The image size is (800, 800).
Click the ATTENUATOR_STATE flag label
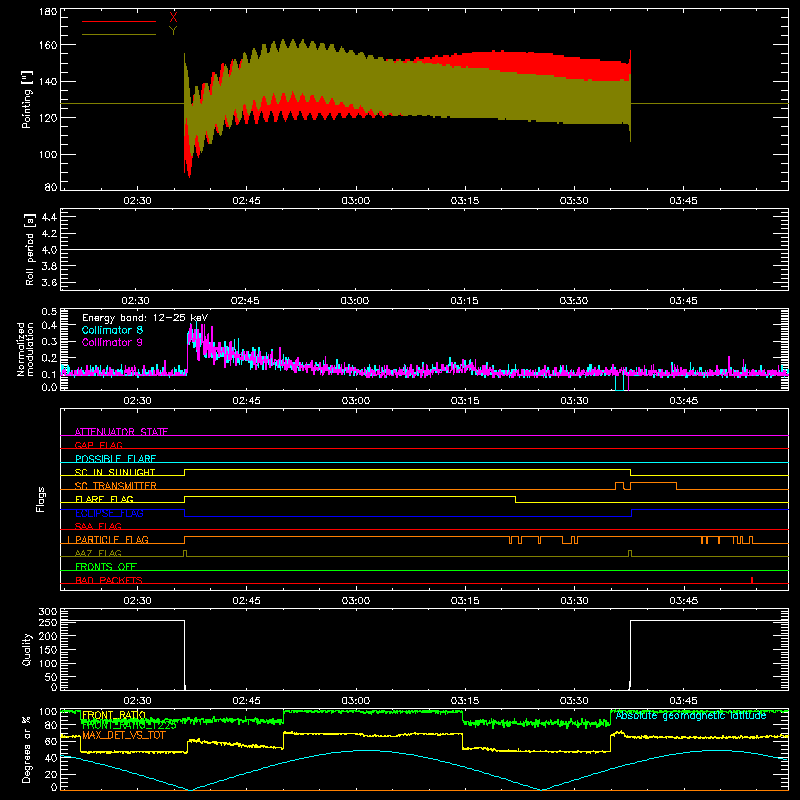tap(121, 432)
